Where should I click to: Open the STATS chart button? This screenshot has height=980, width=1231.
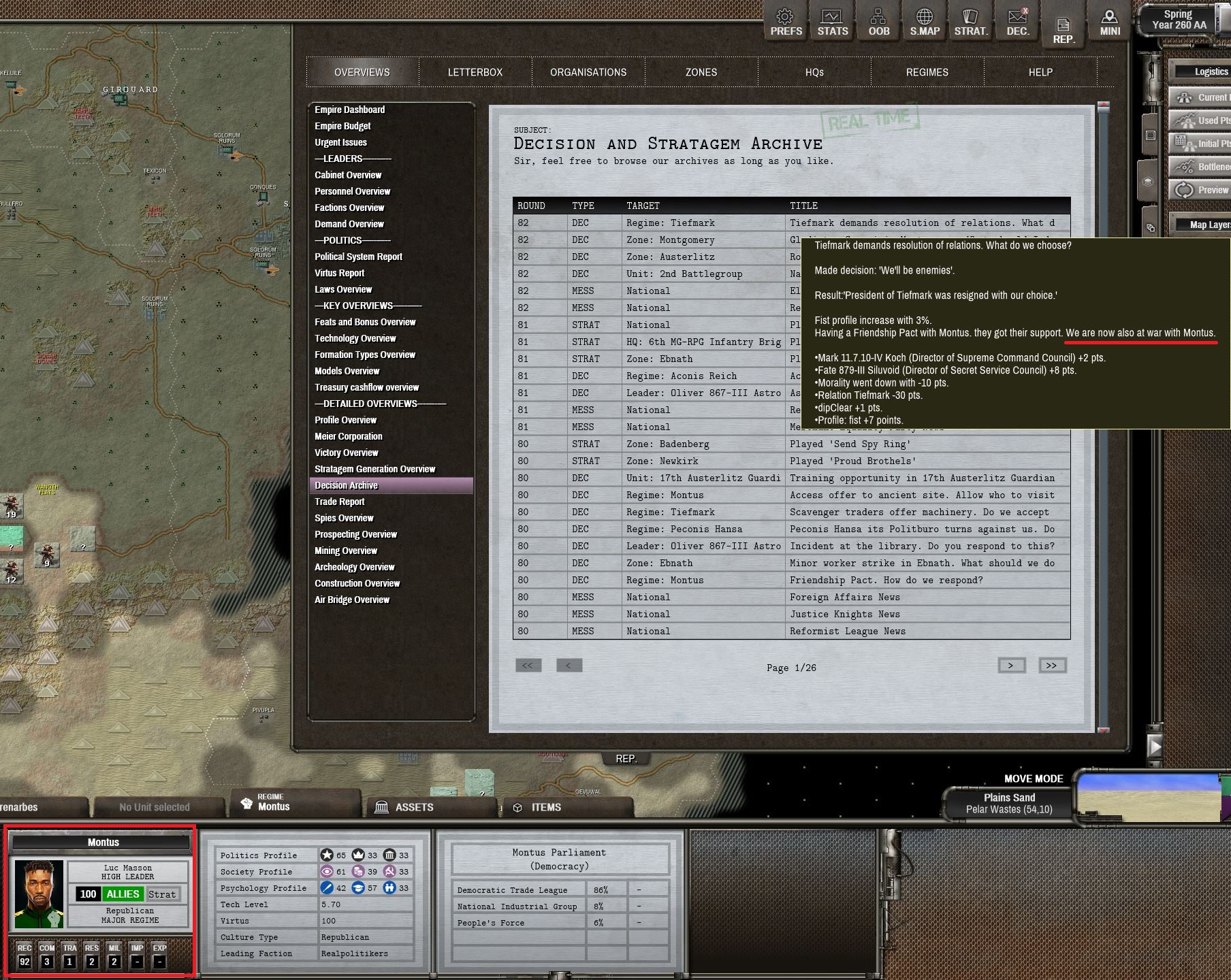(832, 22)
